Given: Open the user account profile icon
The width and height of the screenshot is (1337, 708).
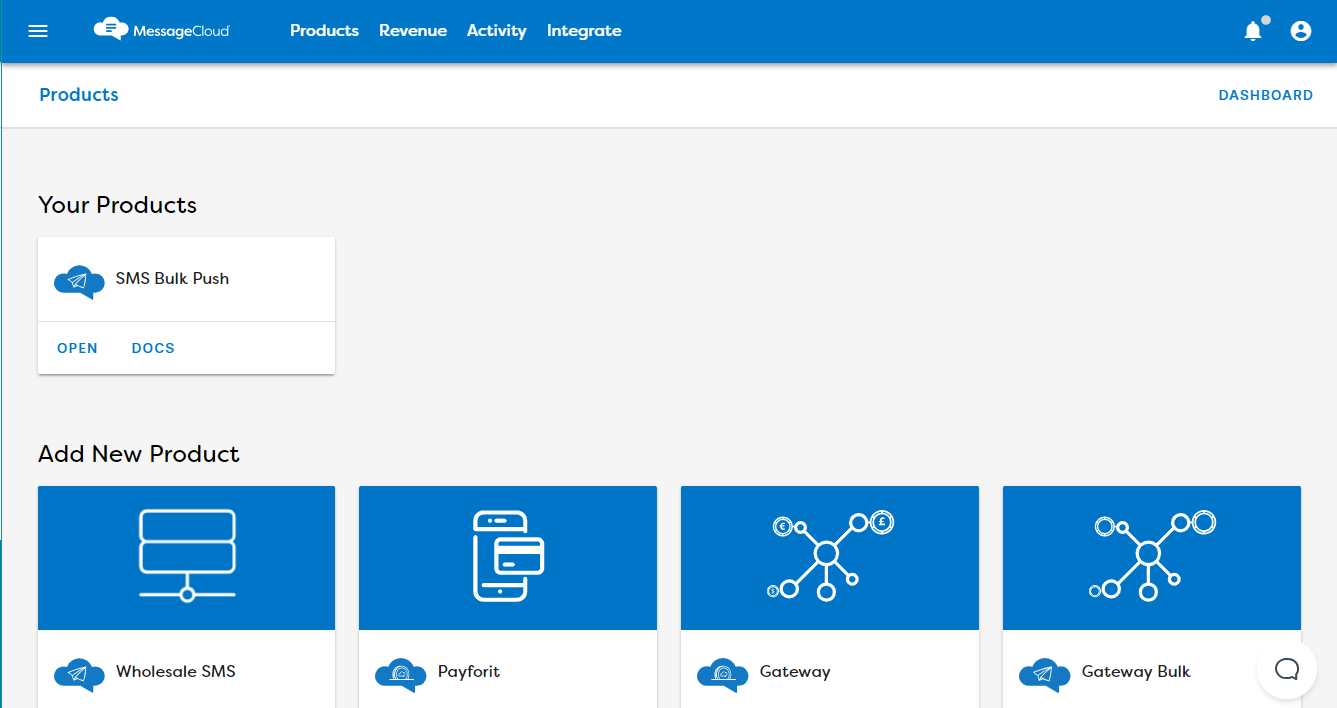Looking at the screenshot, I should pyautogui.click(x=1301, y=31).
